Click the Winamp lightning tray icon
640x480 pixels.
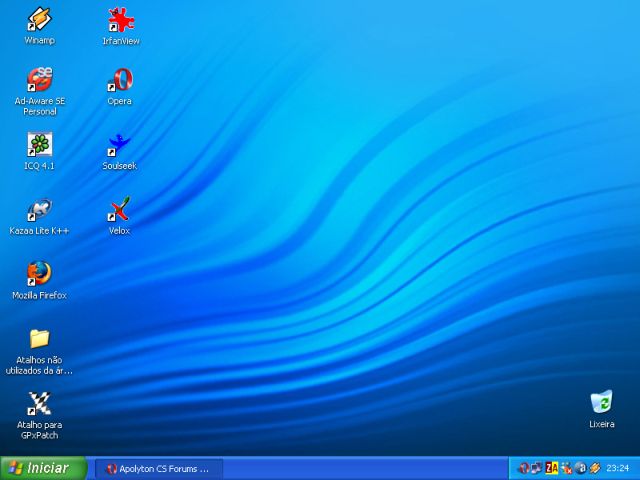pyautogui.click(x=594, y=468)
